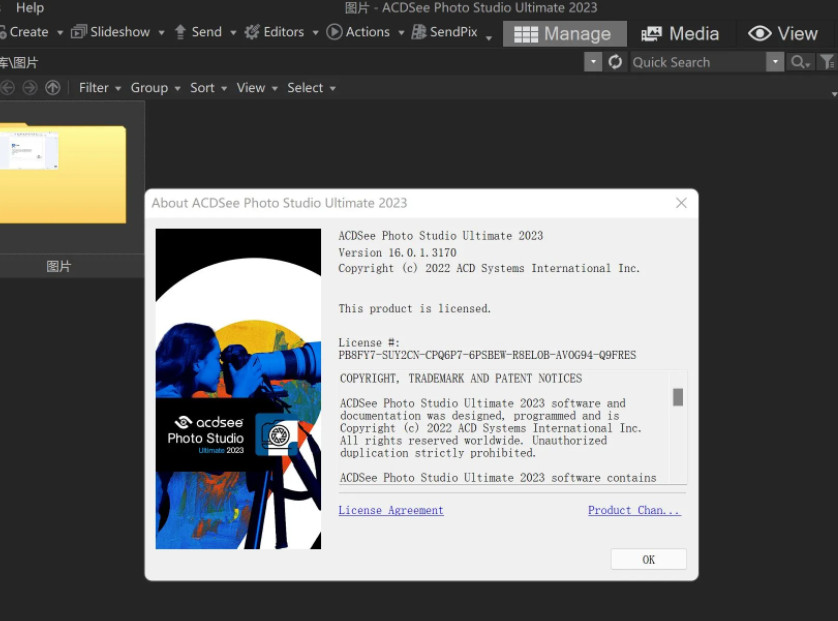Click the Send upload icon

181,32
